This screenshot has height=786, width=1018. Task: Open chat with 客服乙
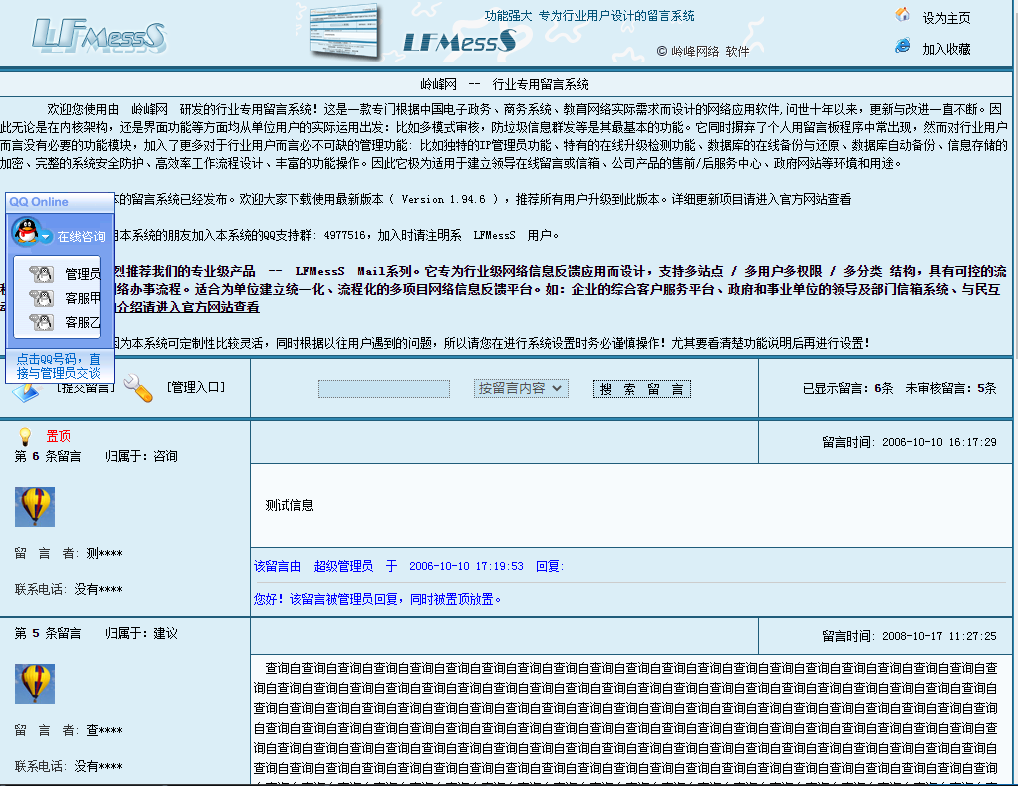tap(82, 323)
